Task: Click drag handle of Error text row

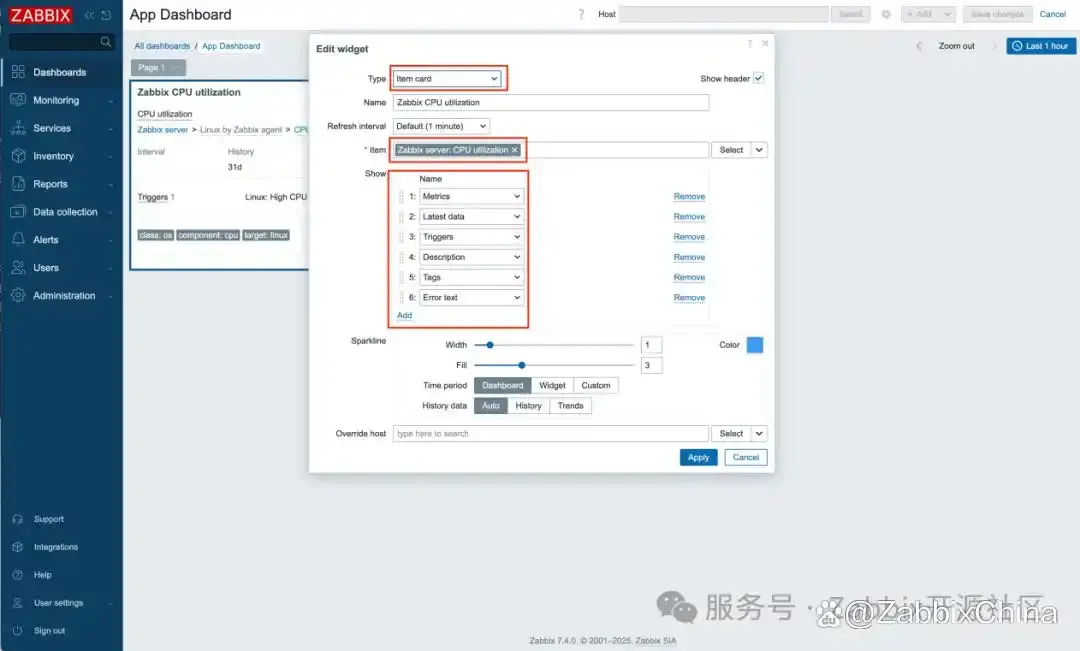Action: 402,298
